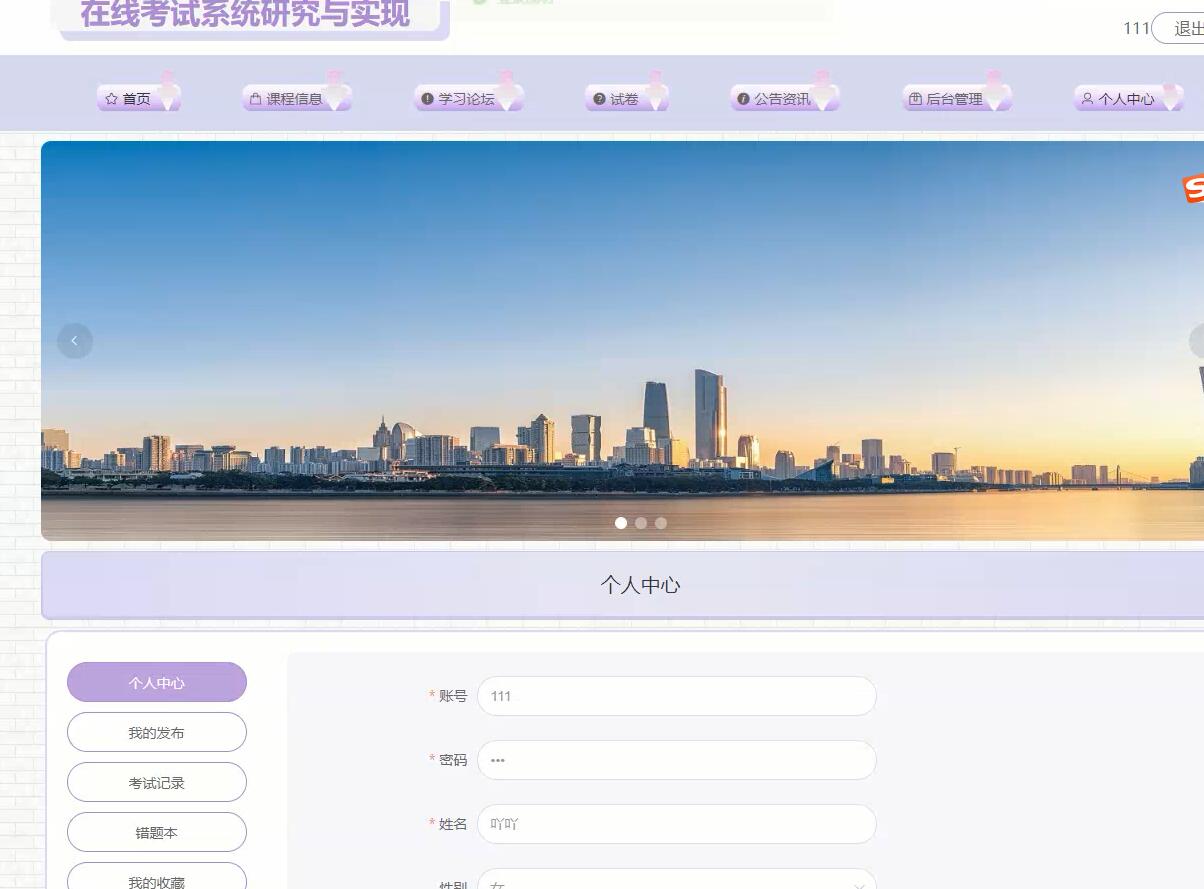Open 错题本 from the sidebar
The image size is (1204, 889).
(x=157, y=832)
